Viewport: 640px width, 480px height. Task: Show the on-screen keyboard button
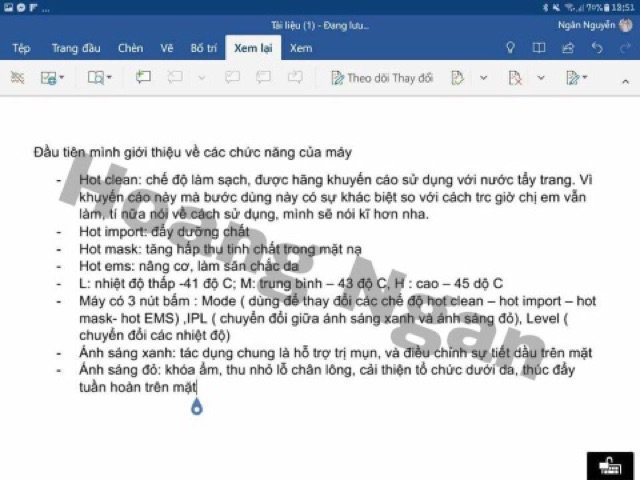(x=610, y=466)
